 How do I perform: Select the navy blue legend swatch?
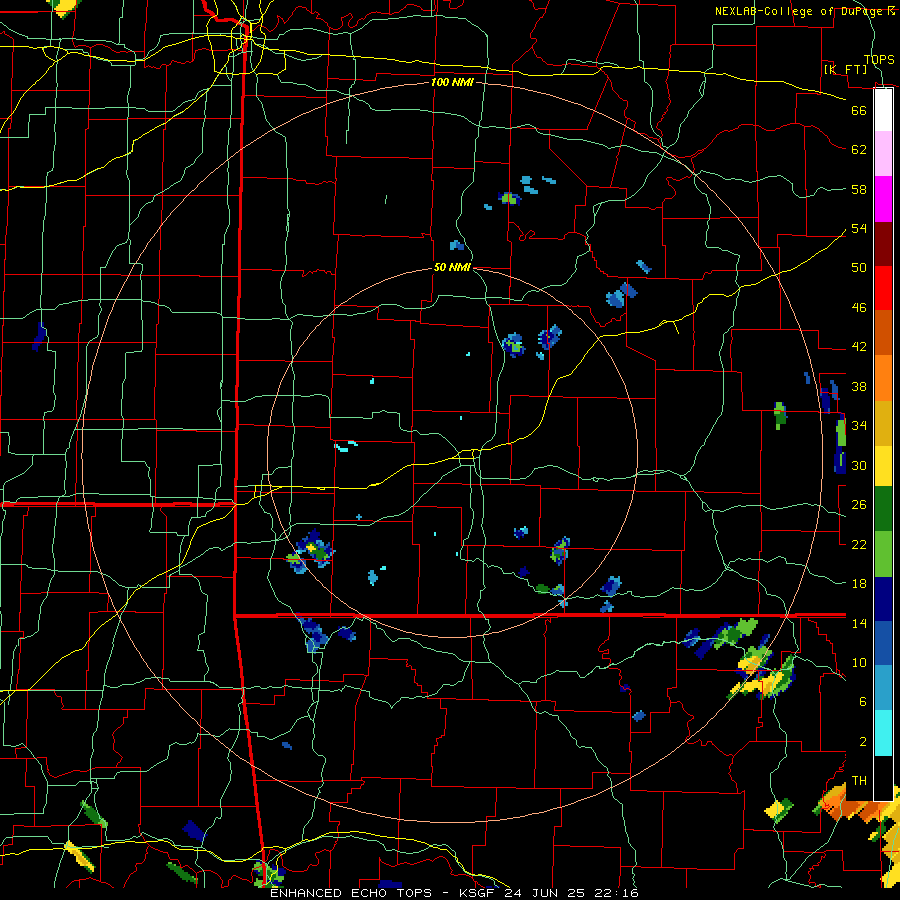tap(883, 599)
